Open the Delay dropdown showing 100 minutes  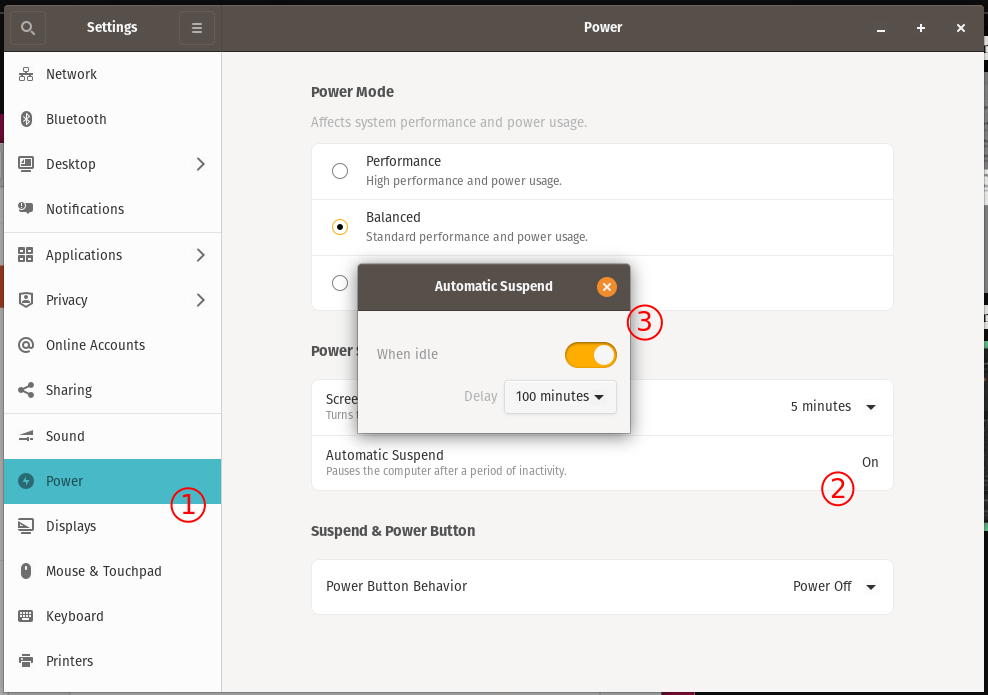click(560, 396)
